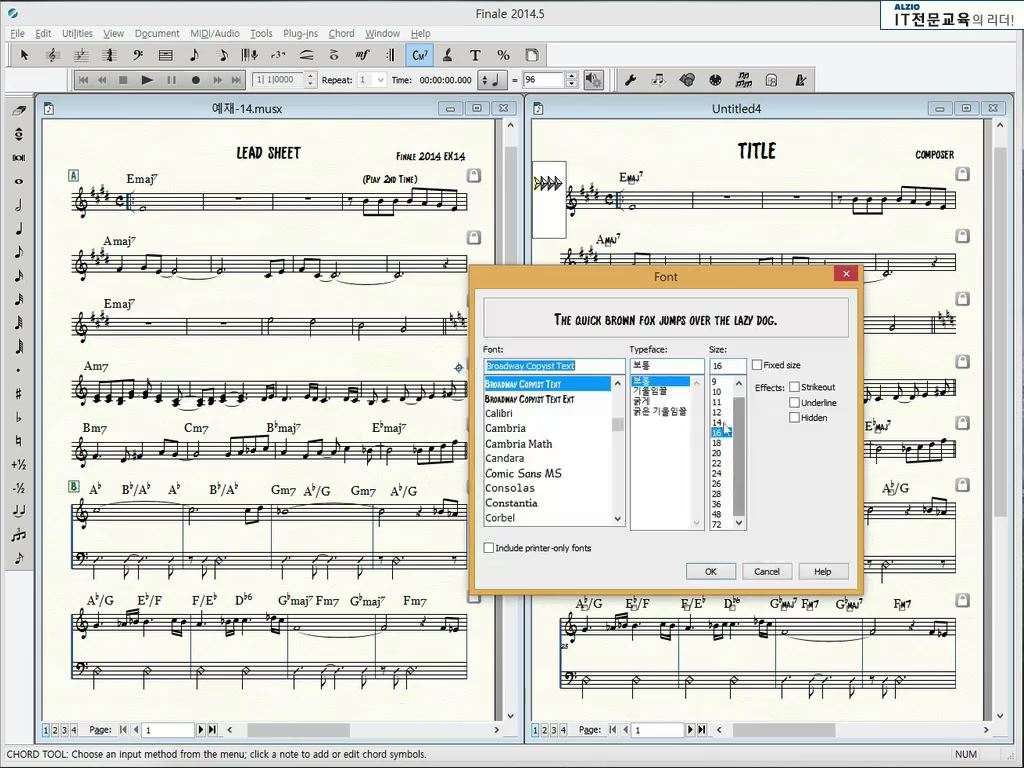
Task: Select the Tuplet tool
Action: (x=278, y=56)
